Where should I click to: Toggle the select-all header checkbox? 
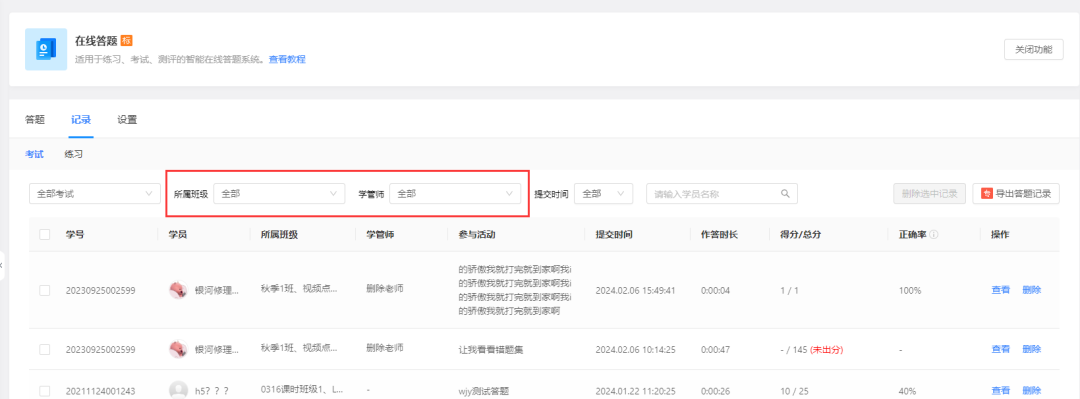point(45,235)
